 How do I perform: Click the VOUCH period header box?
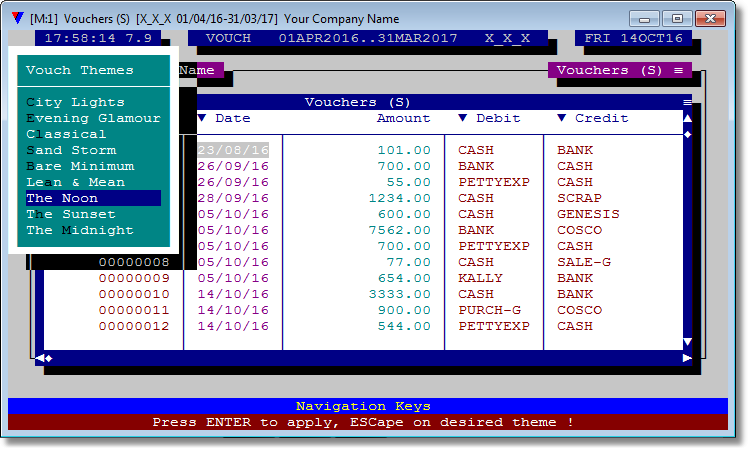[368, 38]
